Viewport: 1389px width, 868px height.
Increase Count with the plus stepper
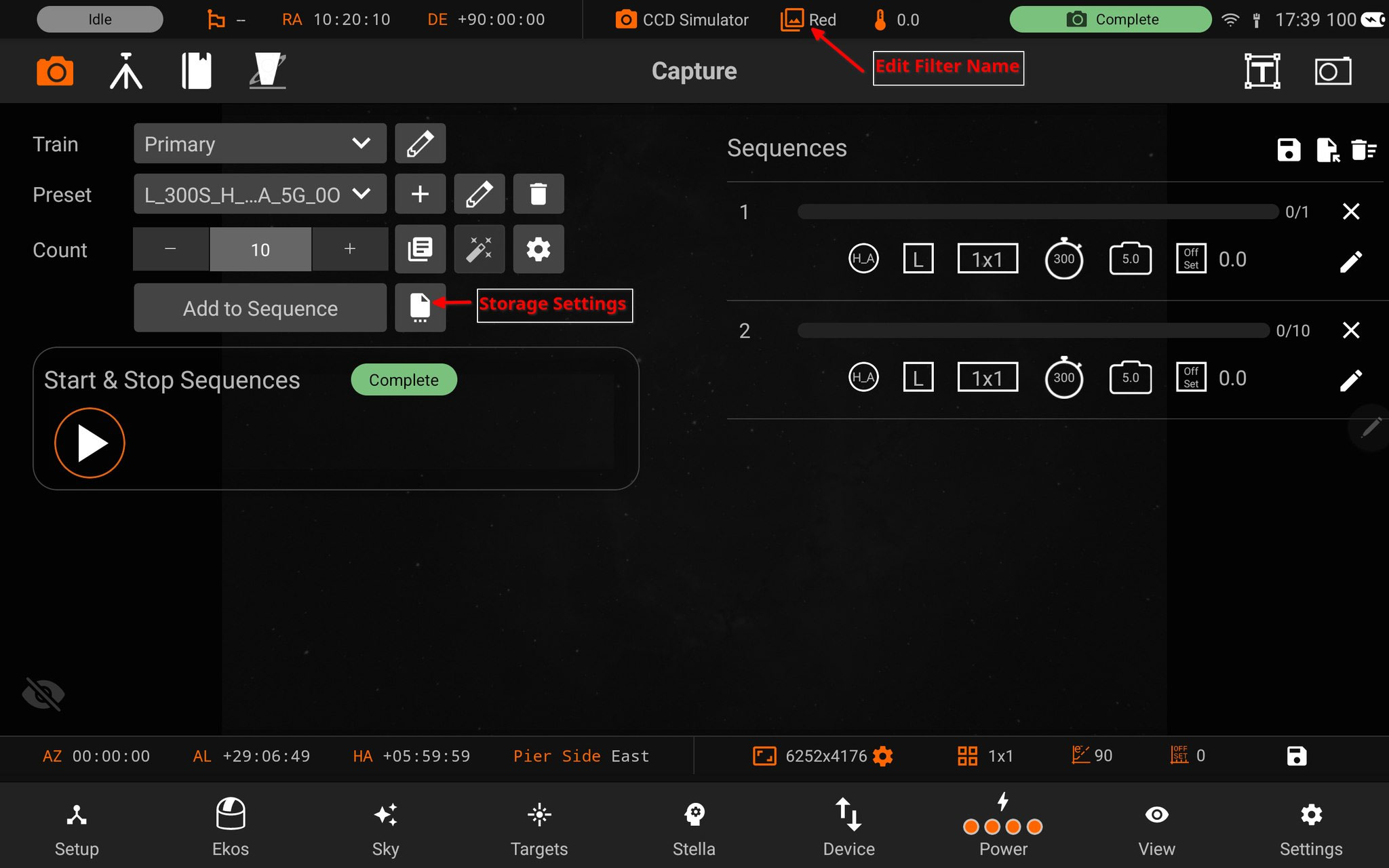click(350, 250)
